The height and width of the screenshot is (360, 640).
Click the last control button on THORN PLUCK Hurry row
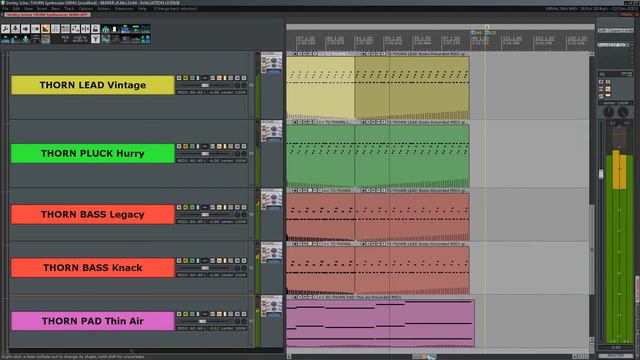tap(244, 147)
